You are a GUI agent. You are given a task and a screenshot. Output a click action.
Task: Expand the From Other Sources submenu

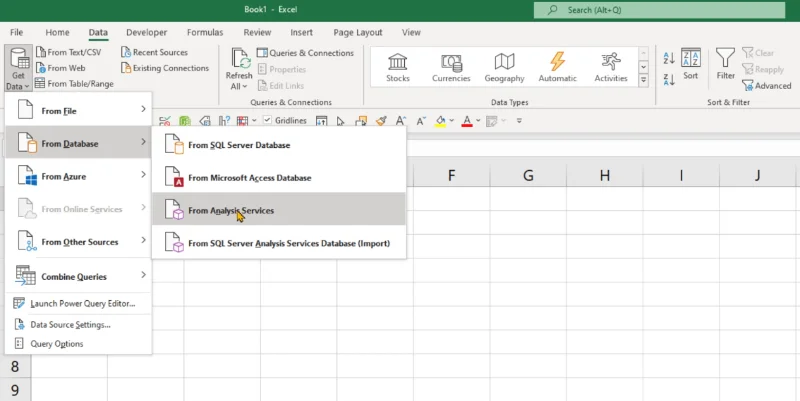coord(78,241)
